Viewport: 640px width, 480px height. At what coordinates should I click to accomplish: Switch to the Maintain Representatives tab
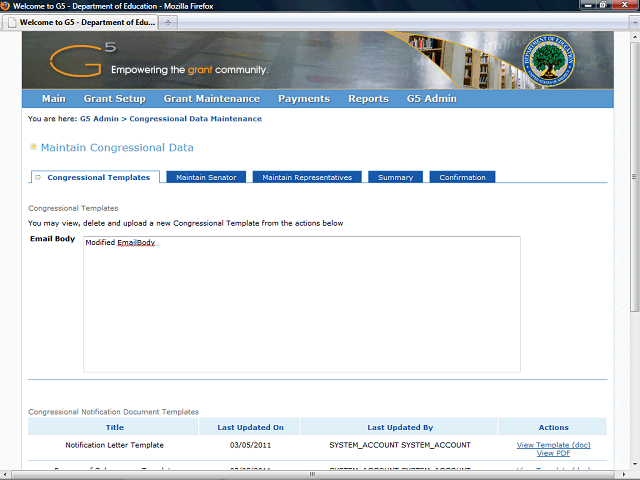tap(307, 177)
